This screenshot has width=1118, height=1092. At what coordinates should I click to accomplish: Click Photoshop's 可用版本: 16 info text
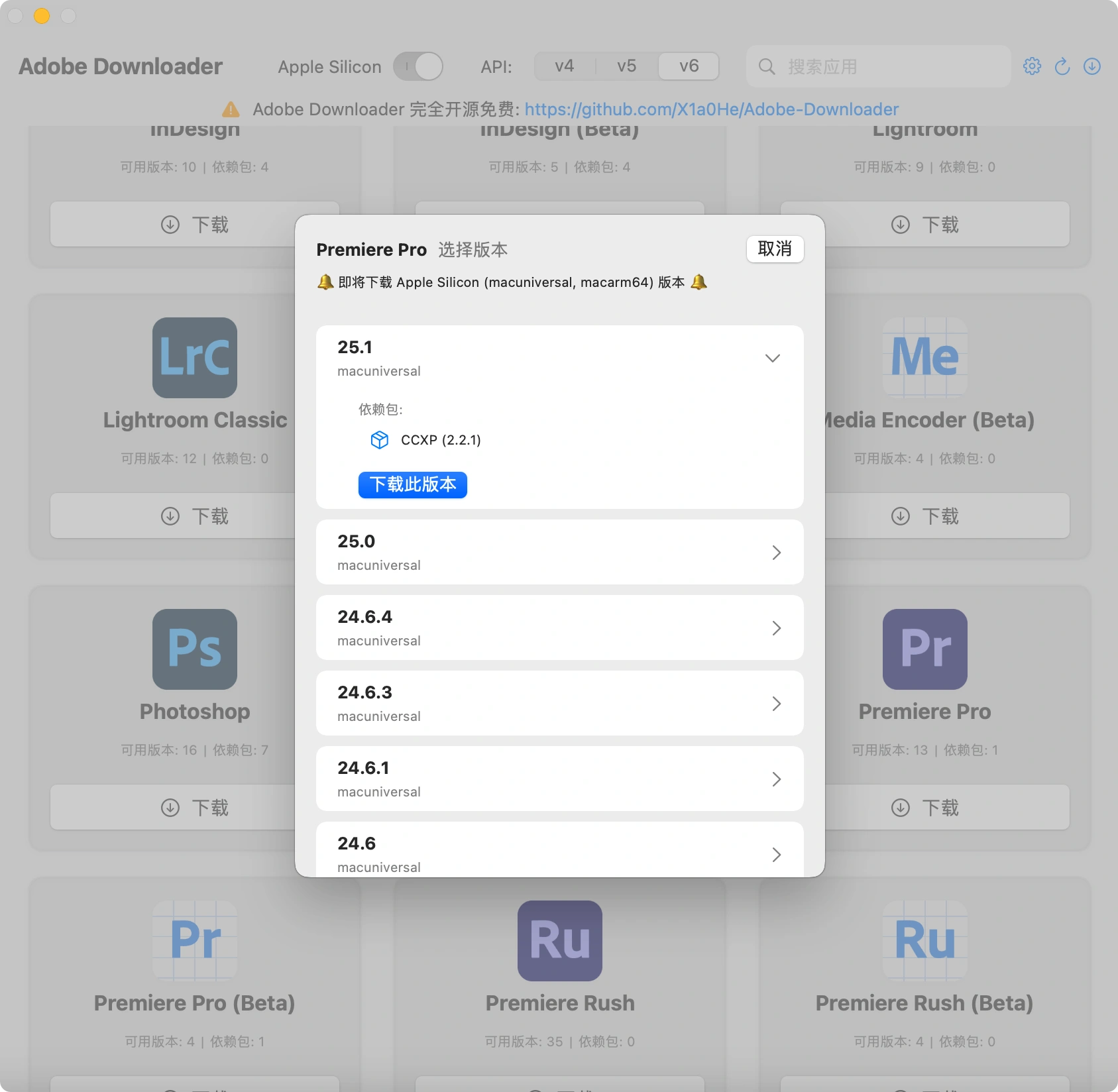(x=159, y=750)
